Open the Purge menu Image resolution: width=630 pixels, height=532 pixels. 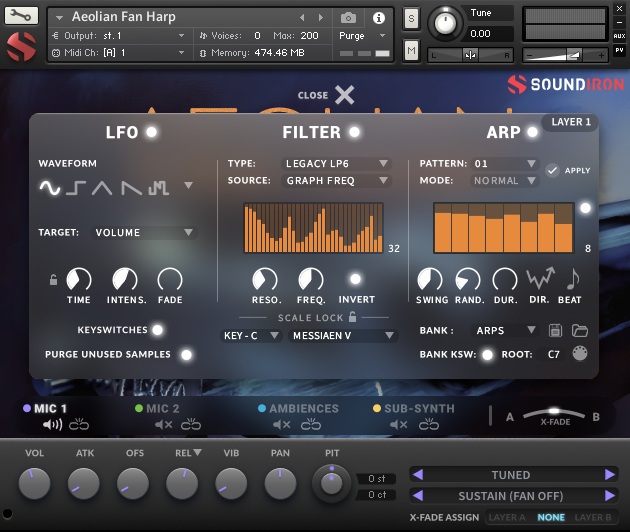362,36
